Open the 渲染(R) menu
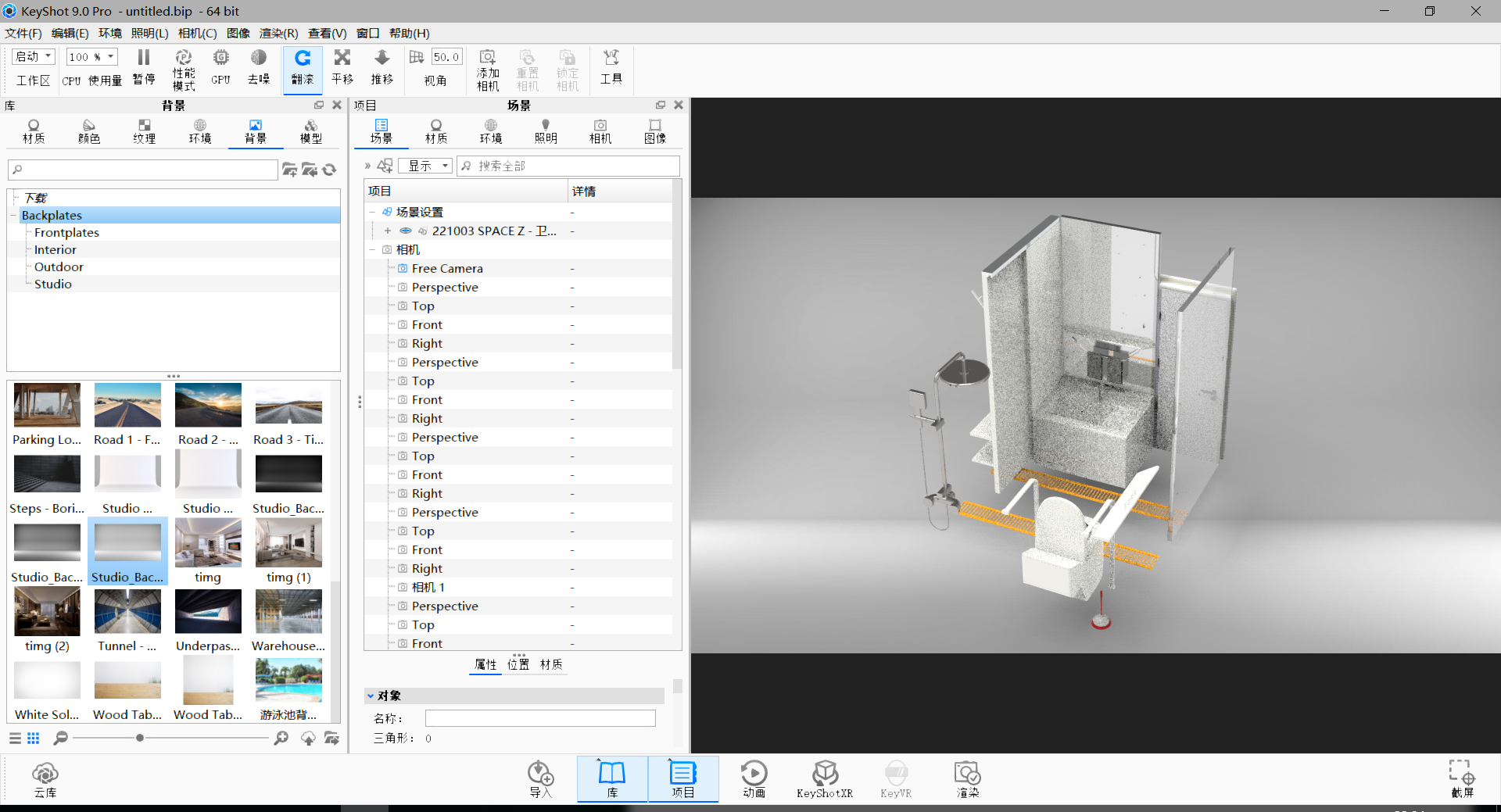 279,33
